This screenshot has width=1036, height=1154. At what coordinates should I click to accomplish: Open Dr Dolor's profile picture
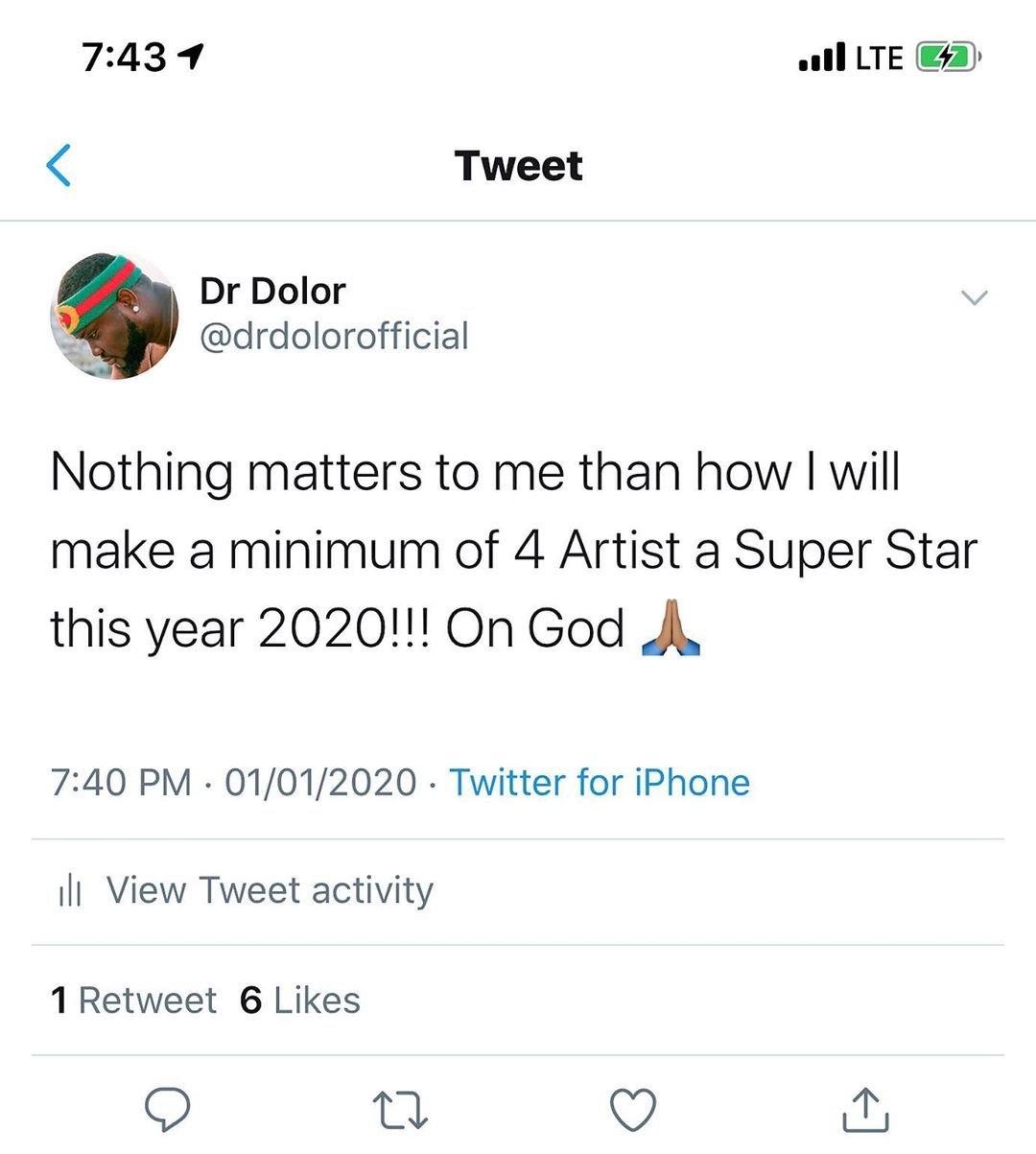coord(114,316)
